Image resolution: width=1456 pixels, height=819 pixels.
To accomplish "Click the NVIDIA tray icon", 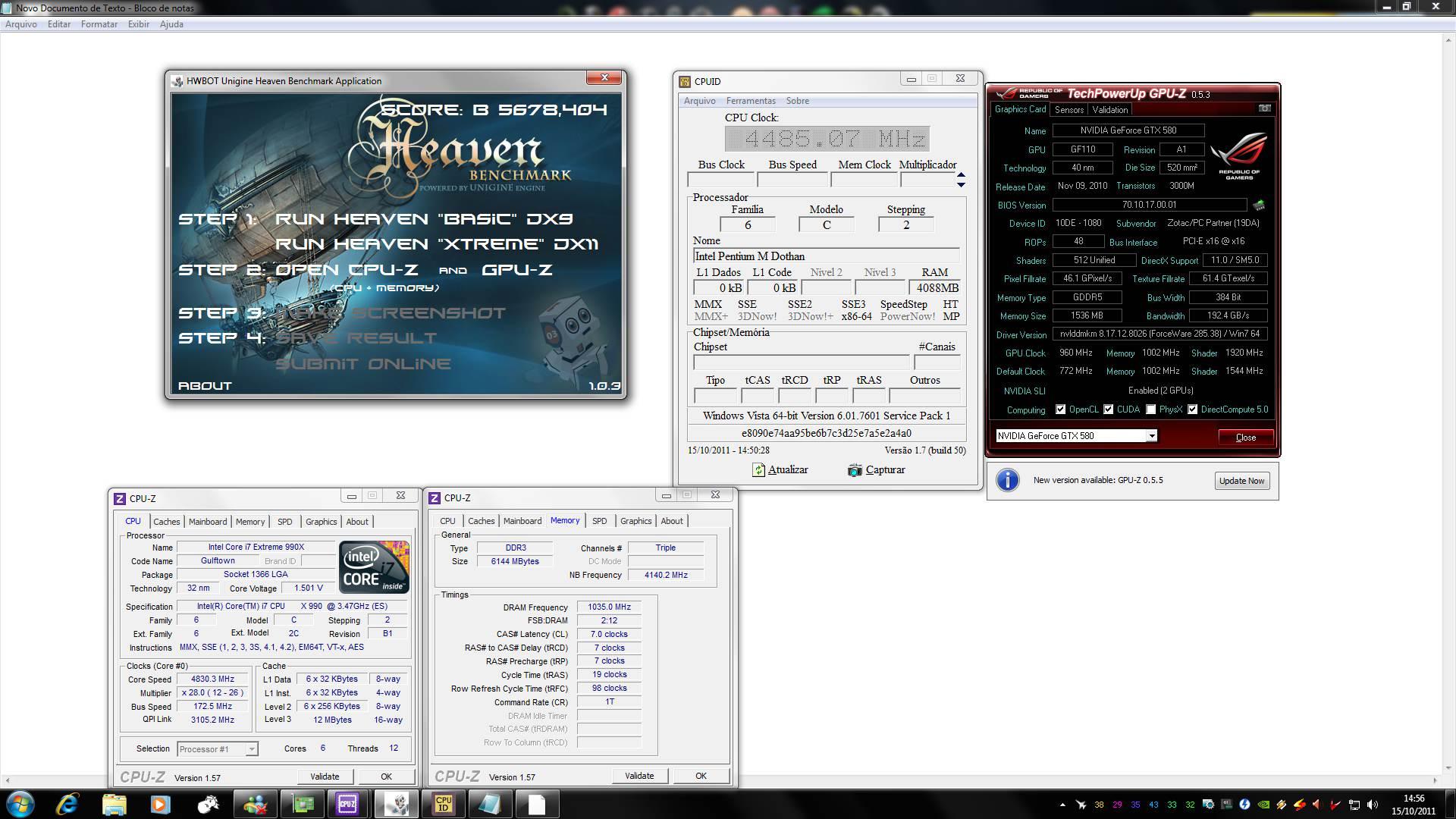I will [x=1263, y=805].
